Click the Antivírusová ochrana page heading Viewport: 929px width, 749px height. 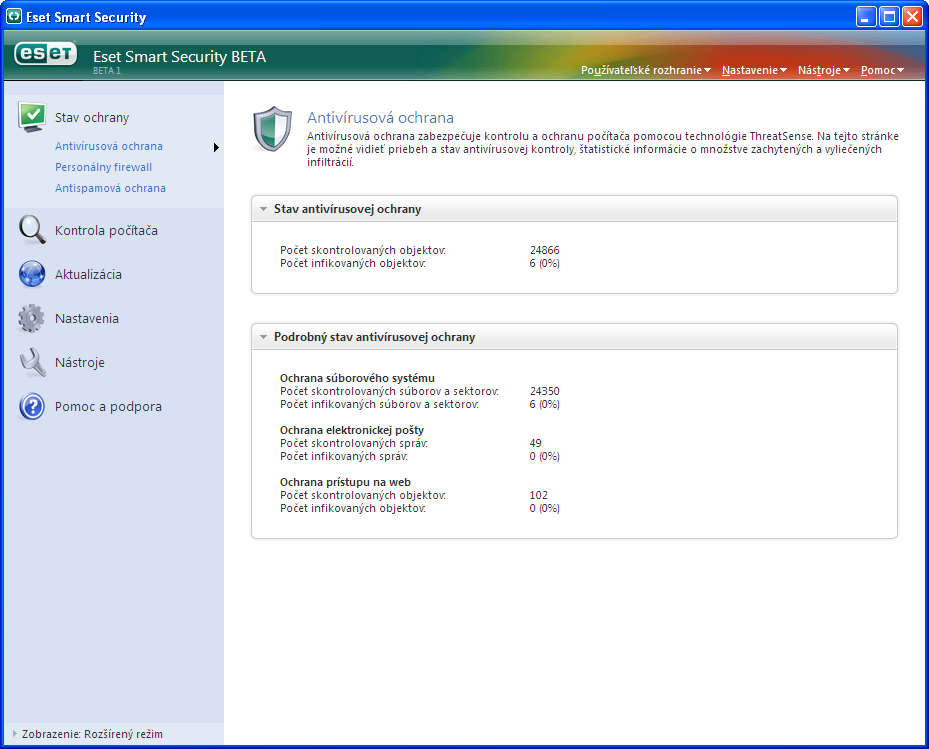(380, 117)
